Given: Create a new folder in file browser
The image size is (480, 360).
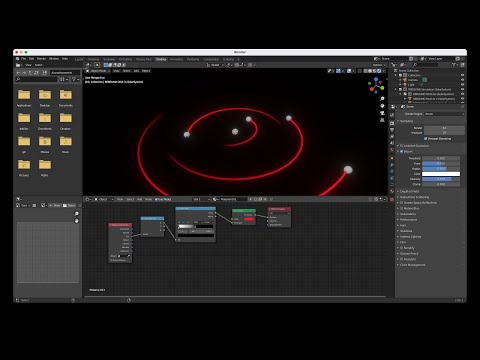Looking at the screenshot, I should tap(45, 73).
